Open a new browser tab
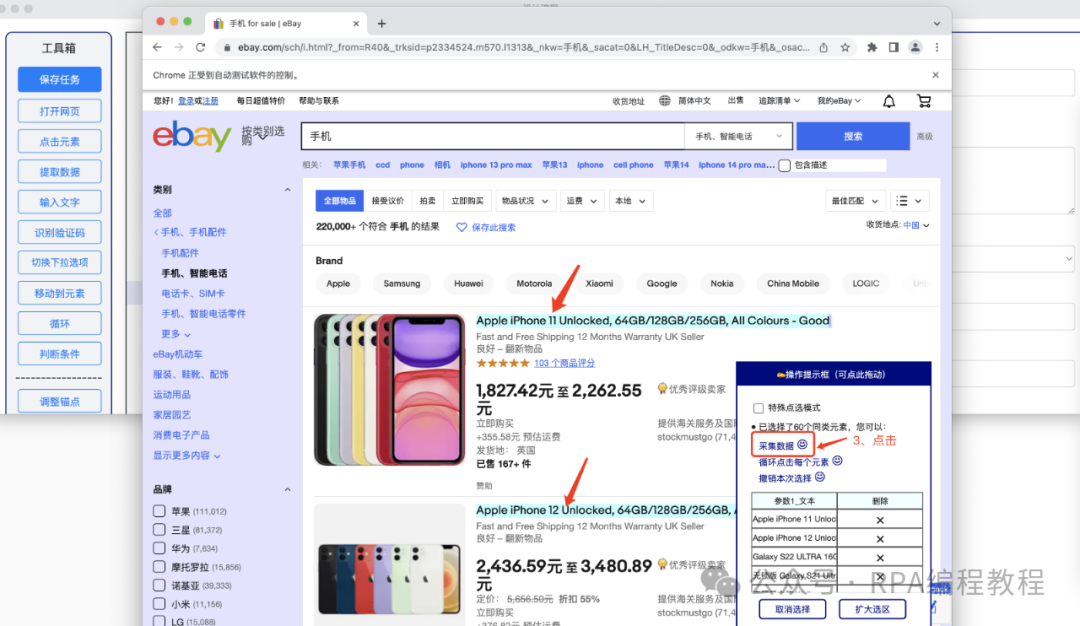Screen dimensions: 1080x626 382,23
